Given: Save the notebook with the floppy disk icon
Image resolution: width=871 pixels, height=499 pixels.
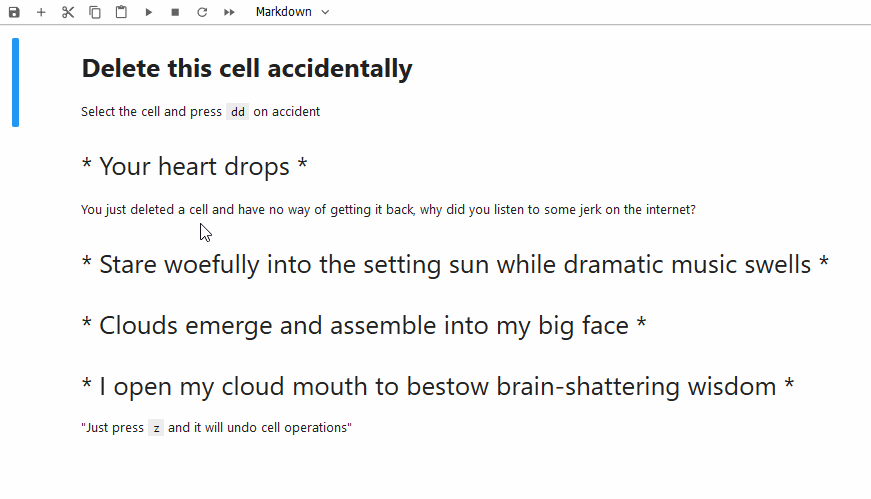Looking at the screenshot, I should 14,12.
